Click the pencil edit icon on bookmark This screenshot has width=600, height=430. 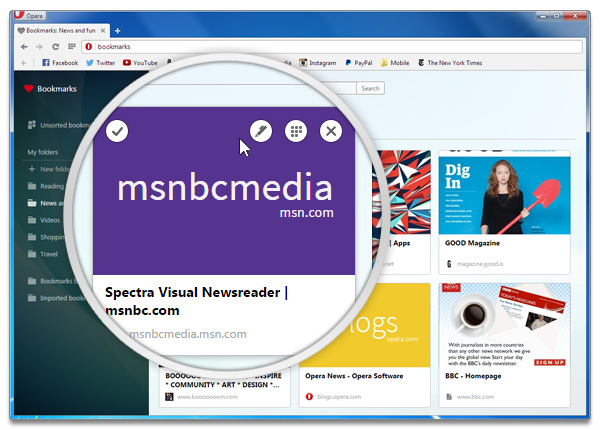point(261,131)
